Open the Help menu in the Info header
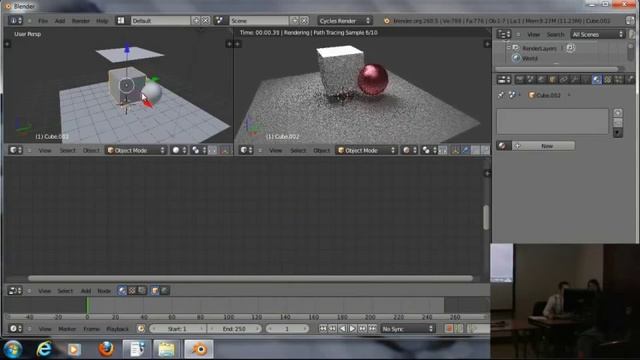This screenshot has width=640, height=360. [102, 20]
